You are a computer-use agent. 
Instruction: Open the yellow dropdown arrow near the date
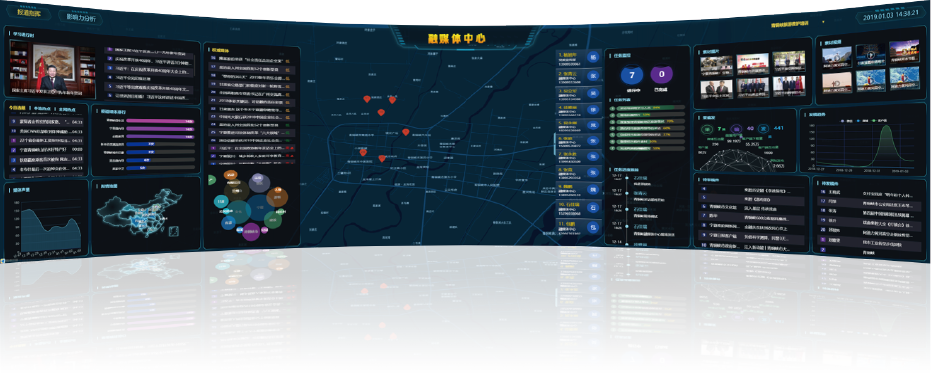point(823,21)
